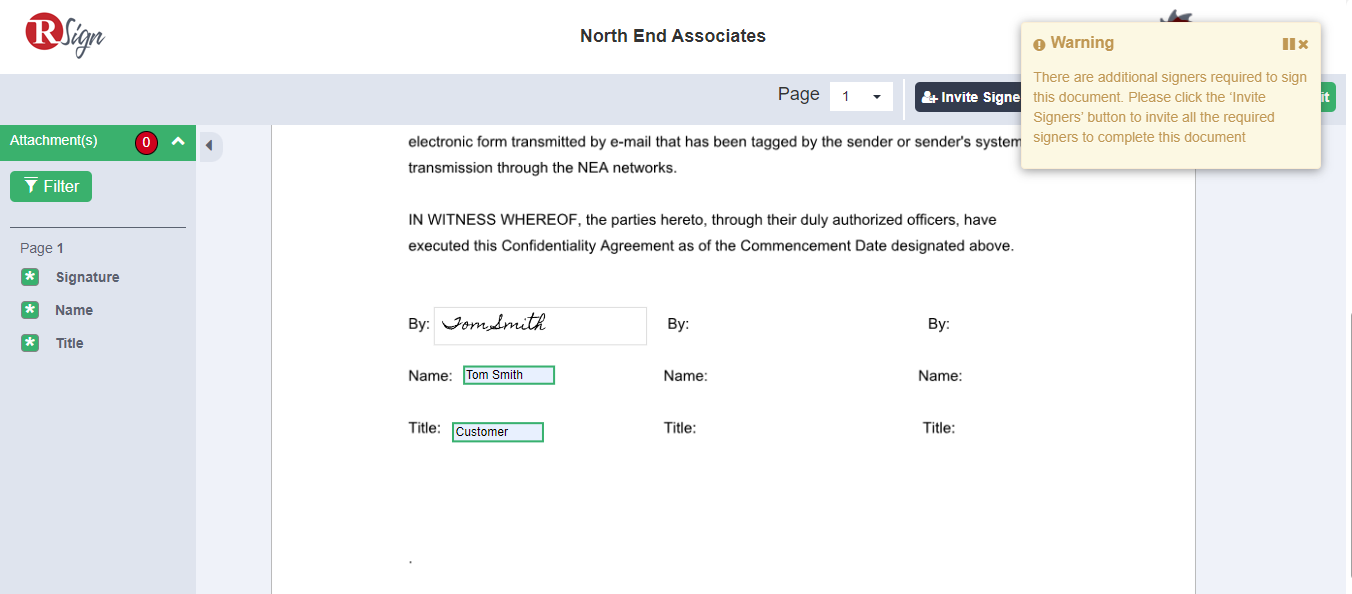
Task: Click the Tom Smith signature box
Action: 540,325
